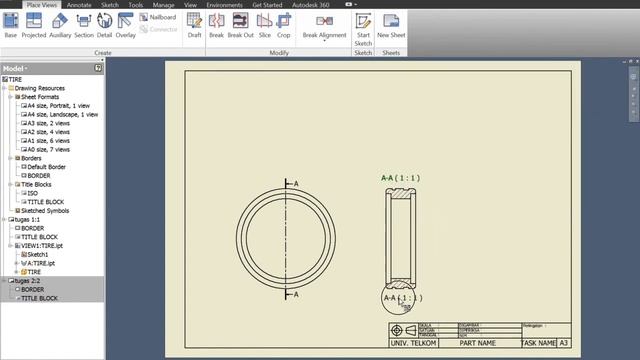Select BORDER under tugas 2:2
The height and width of the screenshot is (360, 640).
pos(29,289)
